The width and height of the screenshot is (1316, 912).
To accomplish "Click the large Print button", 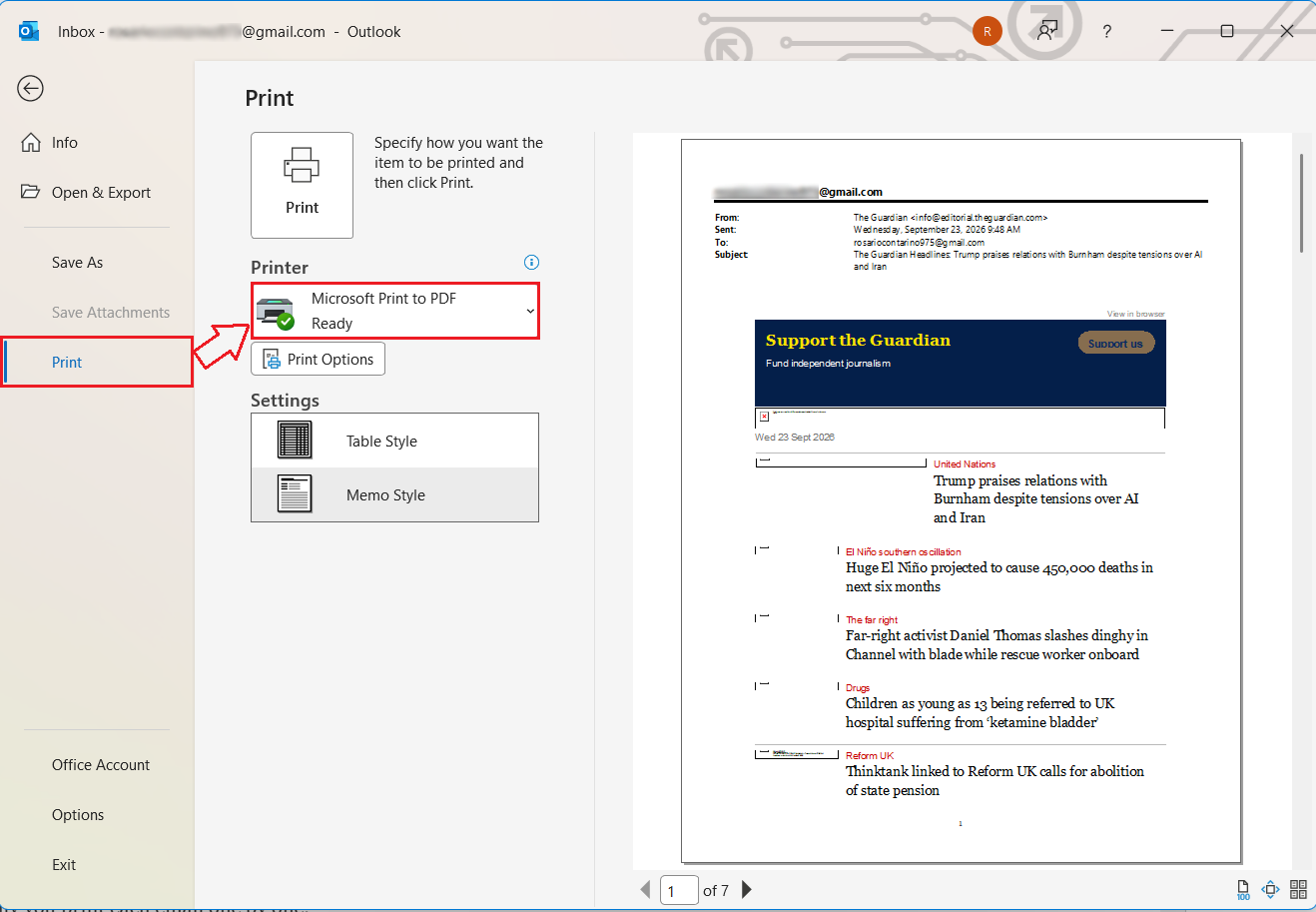I will (302, 185).
